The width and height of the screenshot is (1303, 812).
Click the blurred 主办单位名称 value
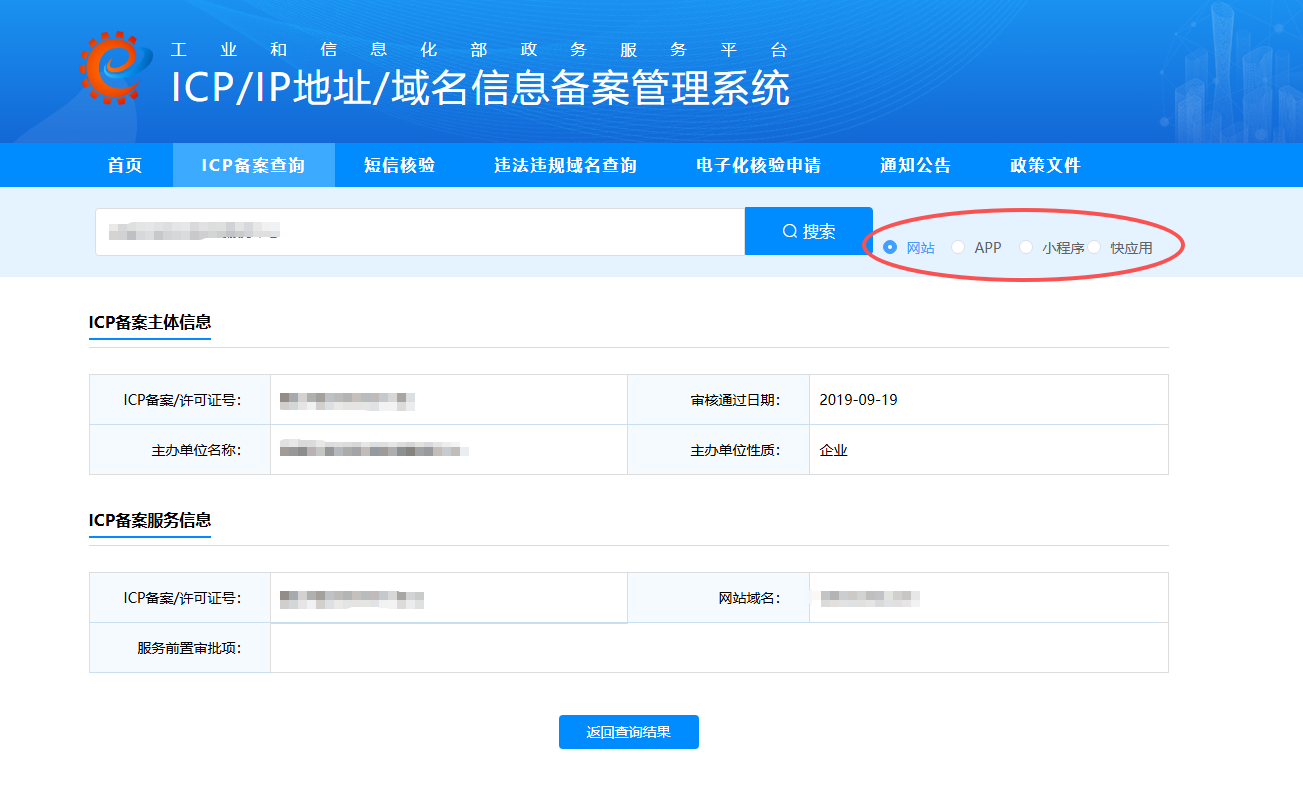coord(374,450)
